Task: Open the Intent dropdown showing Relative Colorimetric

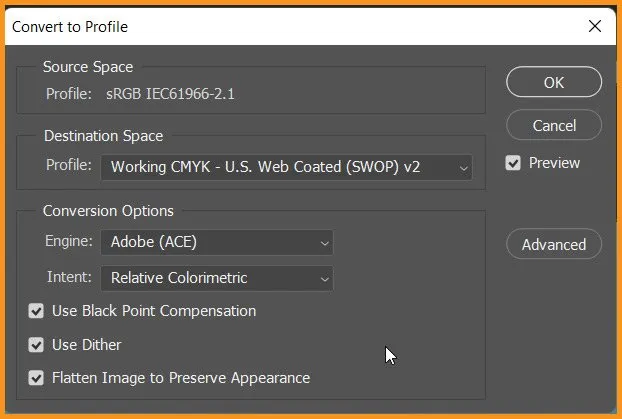Action: (217, 278)
